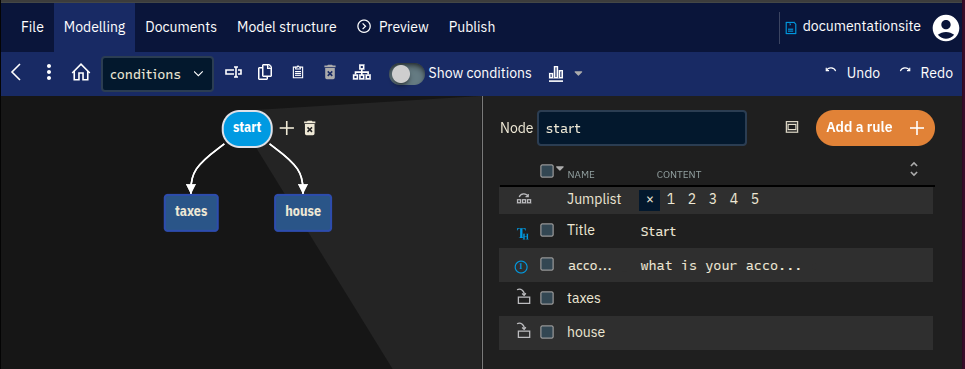This screenshot has width=965, height=369.
Task: Click the Jumplist row name
Action: coord(594,199)
